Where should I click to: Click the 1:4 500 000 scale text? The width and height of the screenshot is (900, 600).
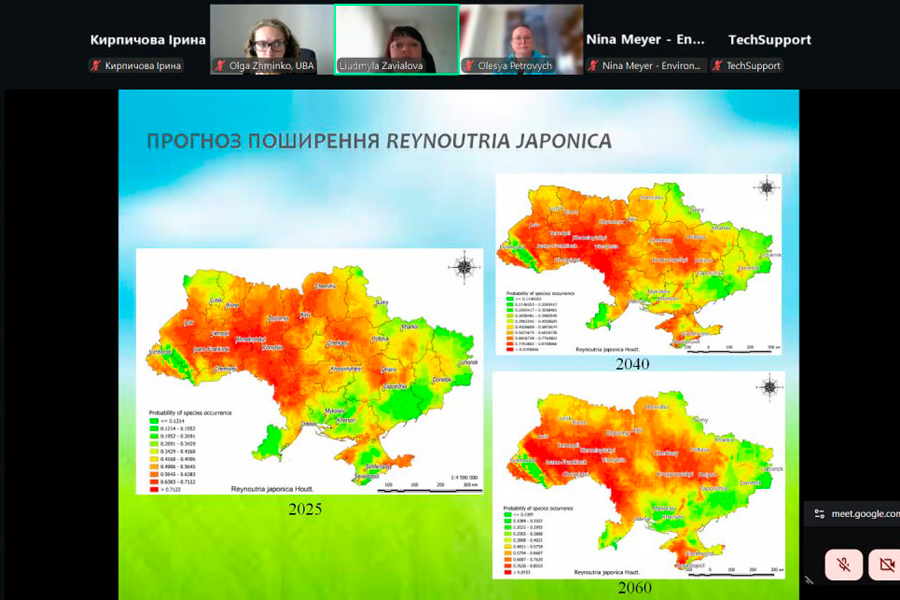(464, 478)
